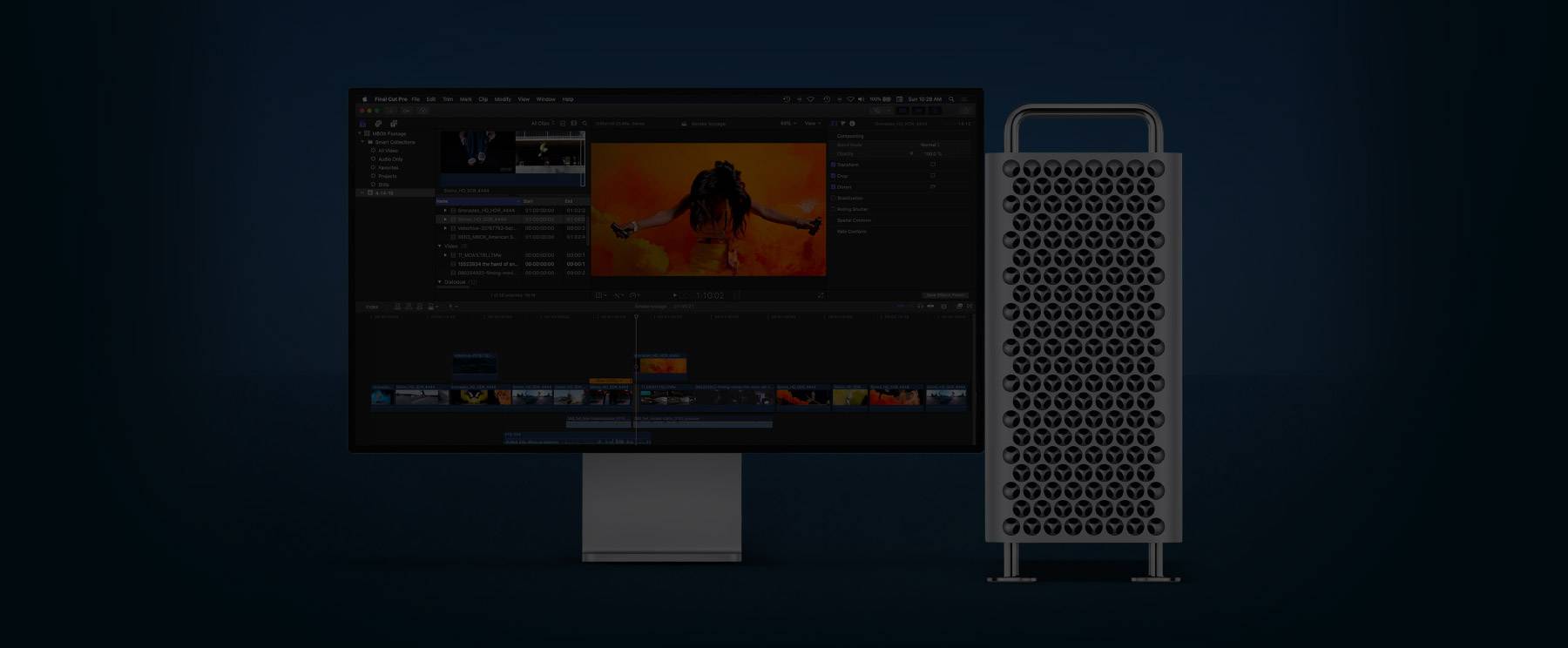
Task: Open the All Clips filter dropdown
Action: pos(542,124)
